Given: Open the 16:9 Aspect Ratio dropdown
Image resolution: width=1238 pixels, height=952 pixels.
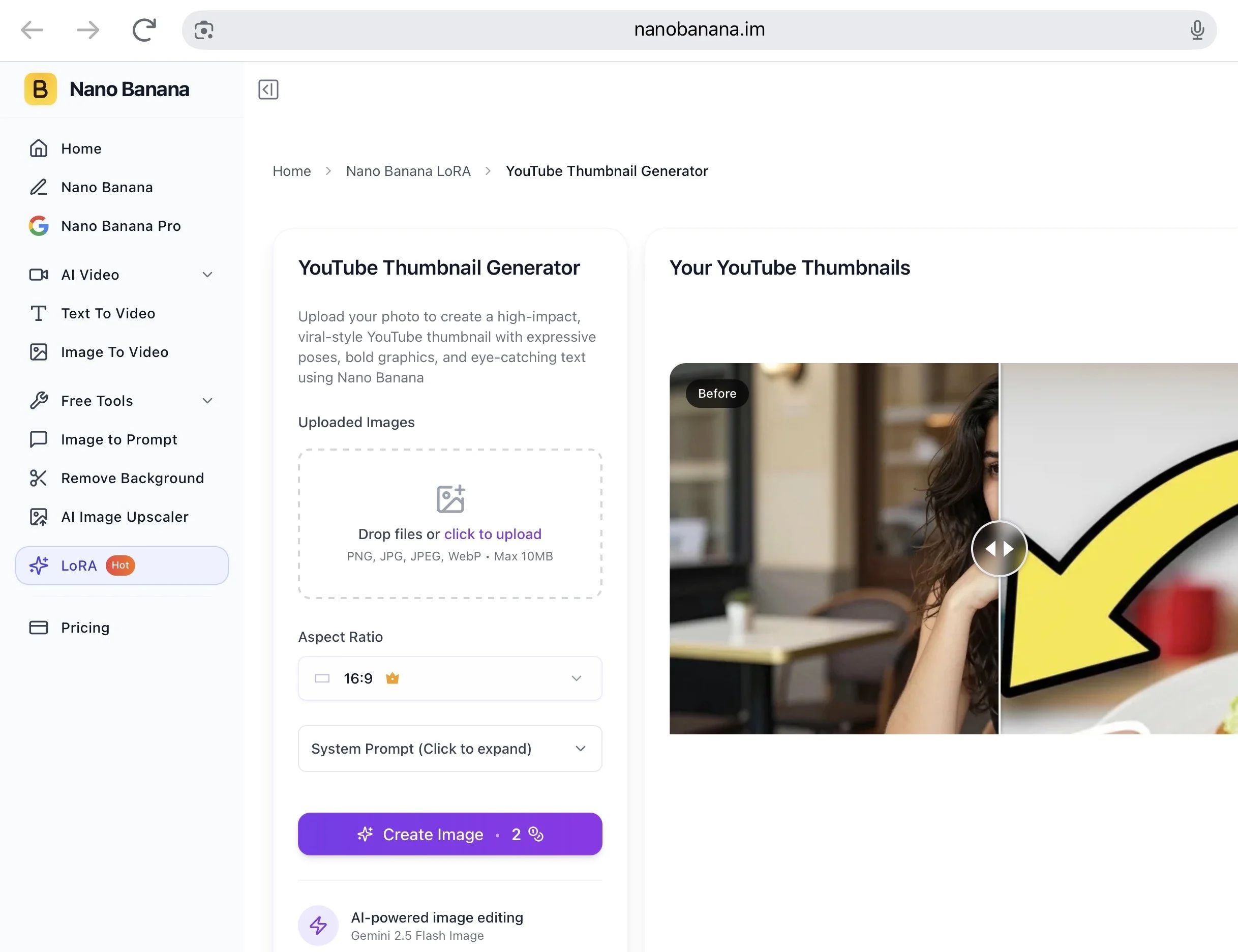Looking at the screenshot, I should point(450,678).
